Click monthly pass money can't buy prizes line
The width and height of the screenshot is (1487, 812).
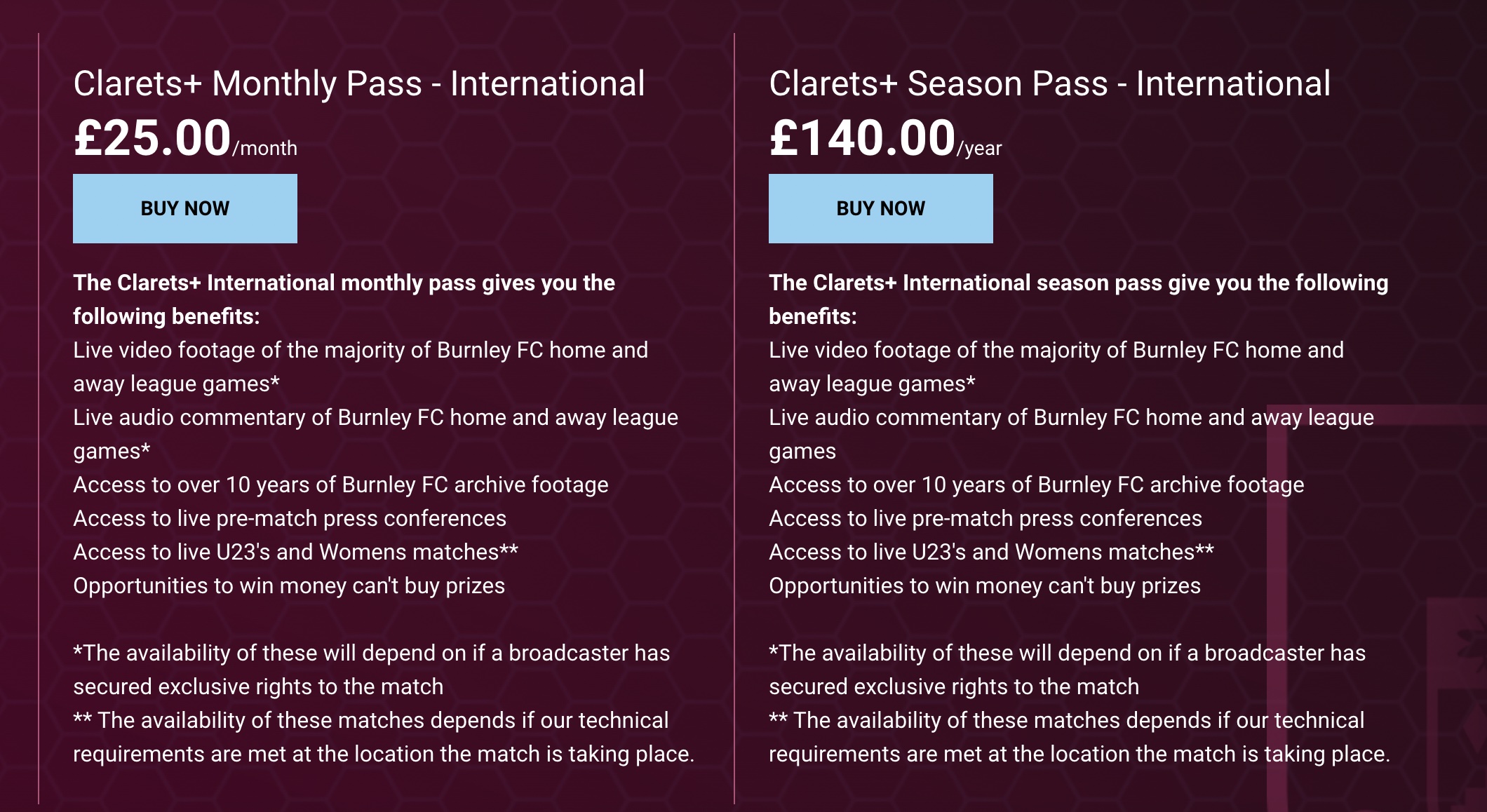coord(289,586)
